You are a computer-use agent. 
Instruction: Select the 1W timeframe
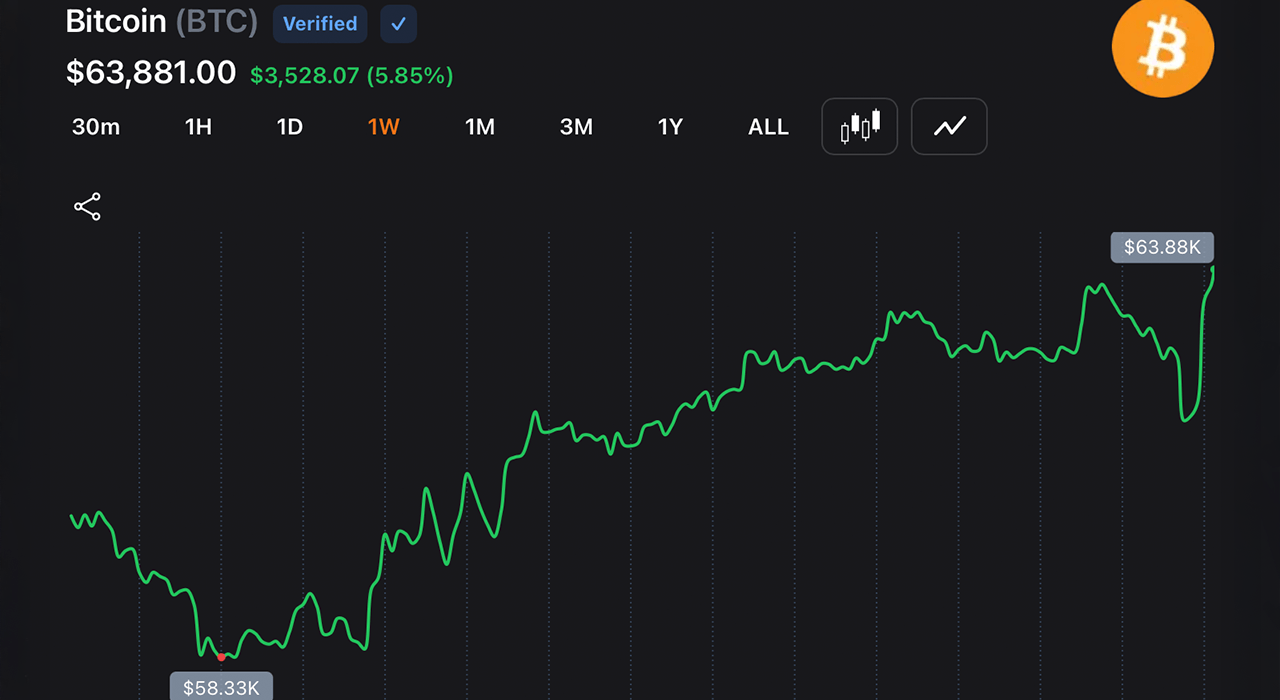[x=383, y=127]
